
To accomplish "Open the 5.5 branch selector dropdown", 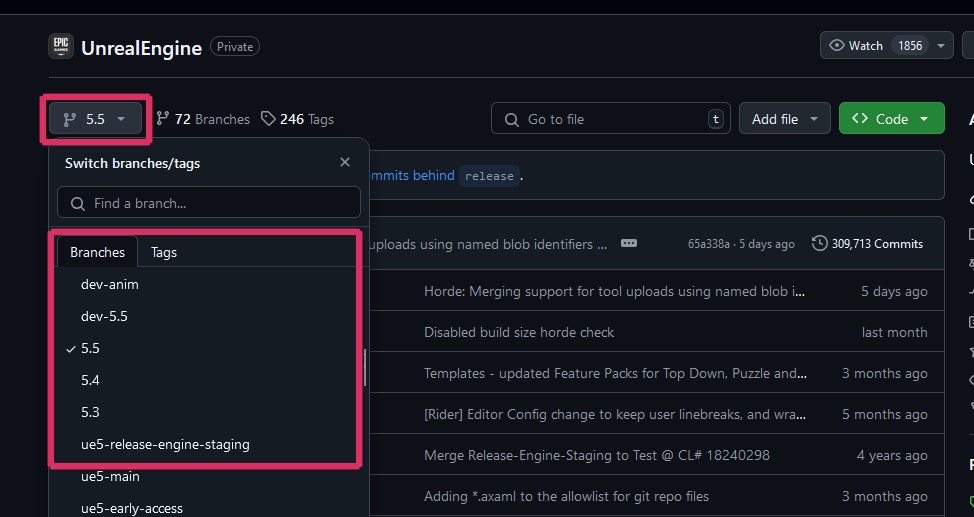I will [95, 119].
